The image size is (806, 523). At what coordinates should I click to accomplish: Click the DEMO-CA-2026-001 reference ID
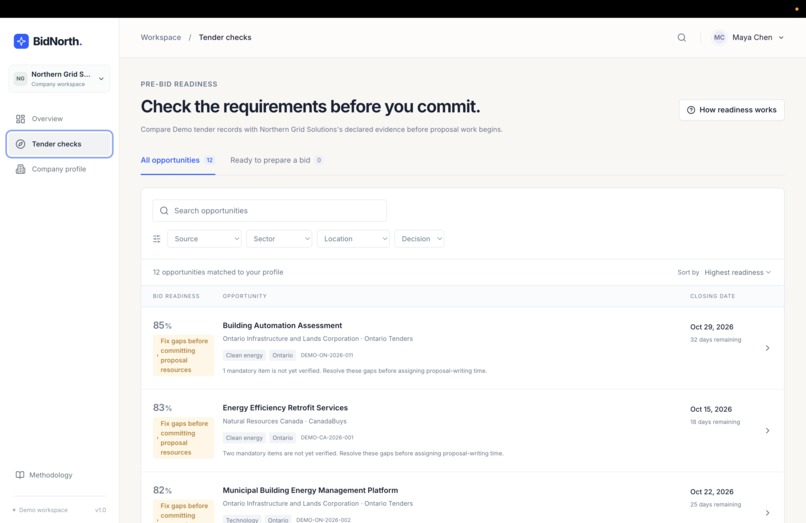[x=327, y=438]
